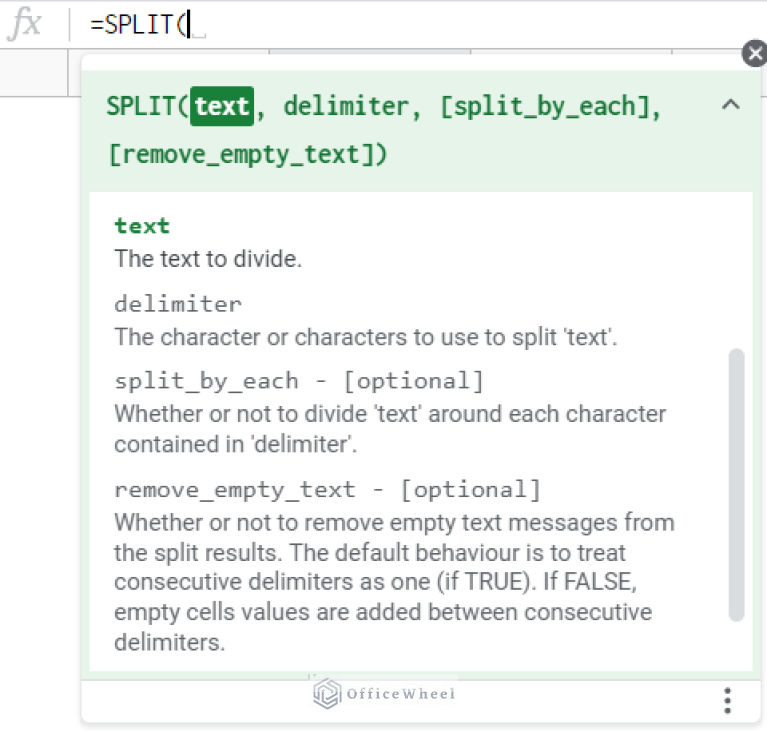
Task: Collapse the function help with the chevron
Action: (x=731, y=105)
